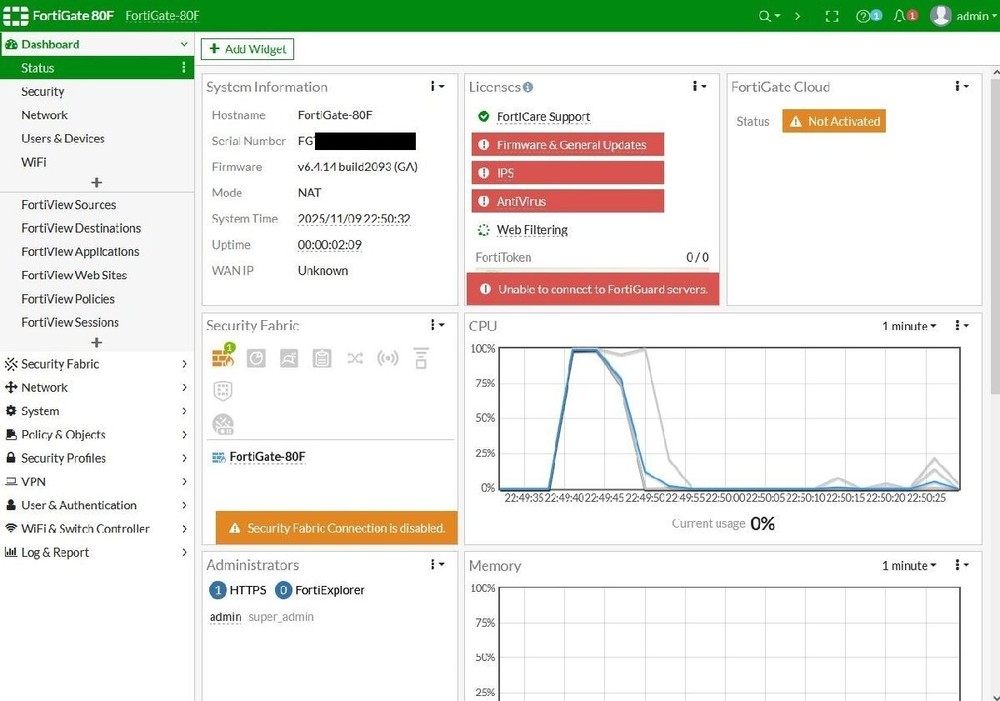The width and height of the screenshot is (1000, 701).
Task: Expand the Policy & Objects menu
Action: [x=97, y=434]
